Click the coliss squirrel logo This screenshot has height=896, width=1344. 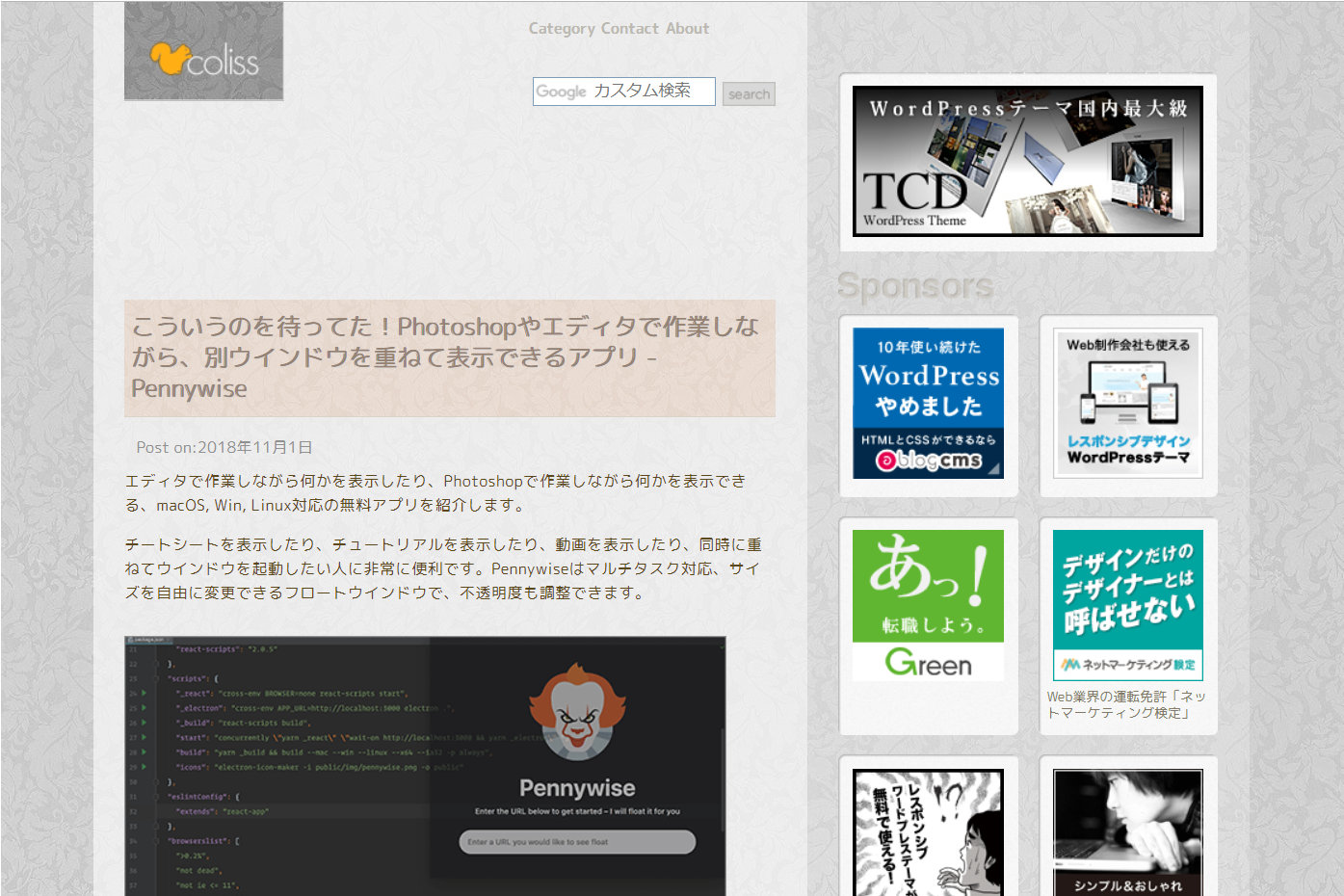pyautogui.click(x=203, y=52)
